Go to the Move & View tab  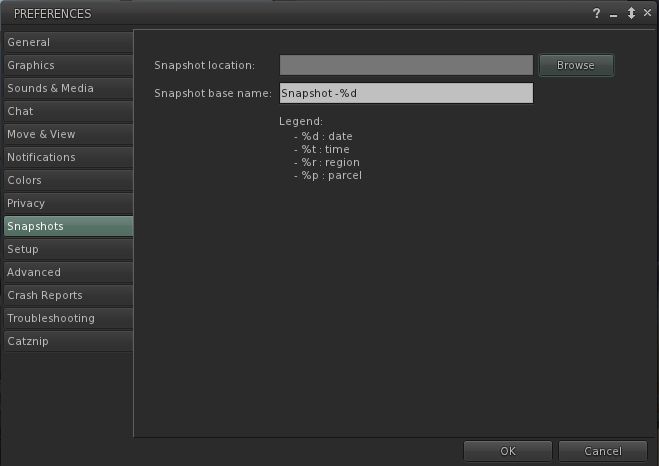click(67, 134)
